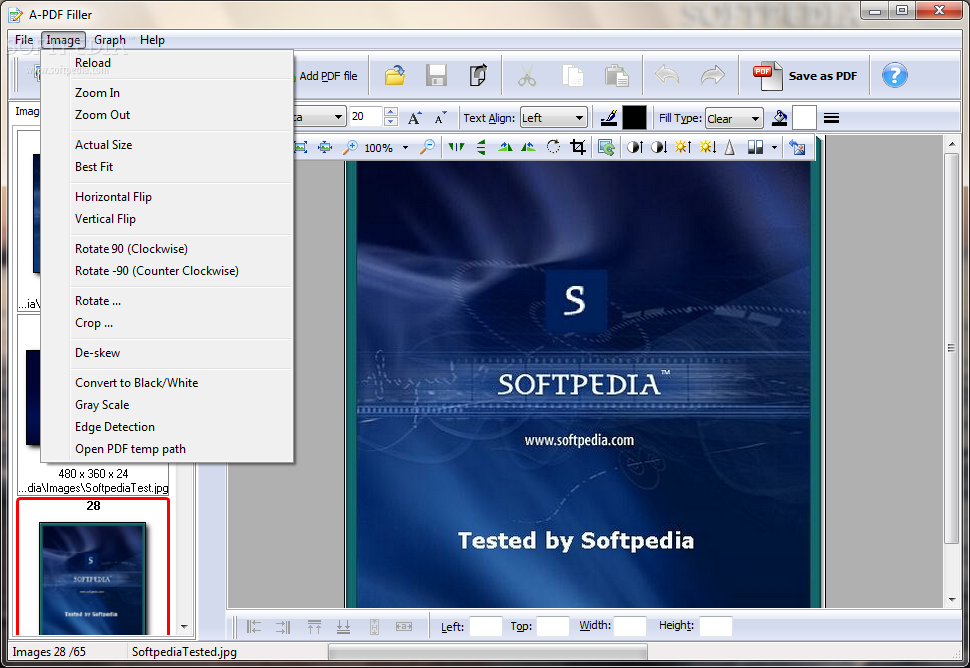Click Add PDF file button

click(328, 76)
